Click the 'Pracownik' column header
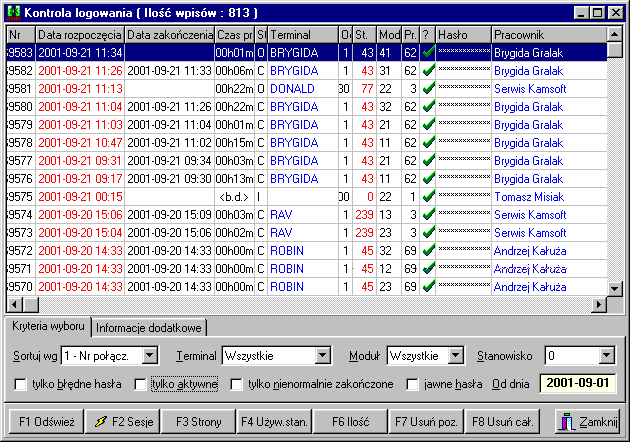The image size is (630, 442). tap(540, 34)
